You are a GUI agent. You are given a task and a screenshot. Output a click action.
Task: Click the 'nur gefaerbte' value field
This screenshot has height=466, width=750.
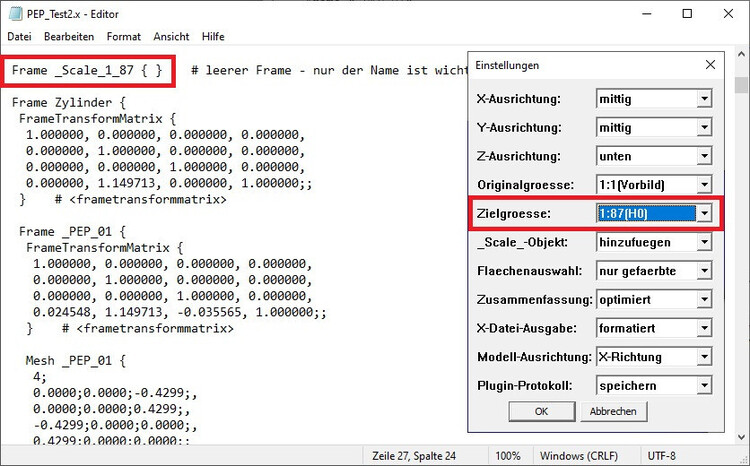(x=647, y=271)
